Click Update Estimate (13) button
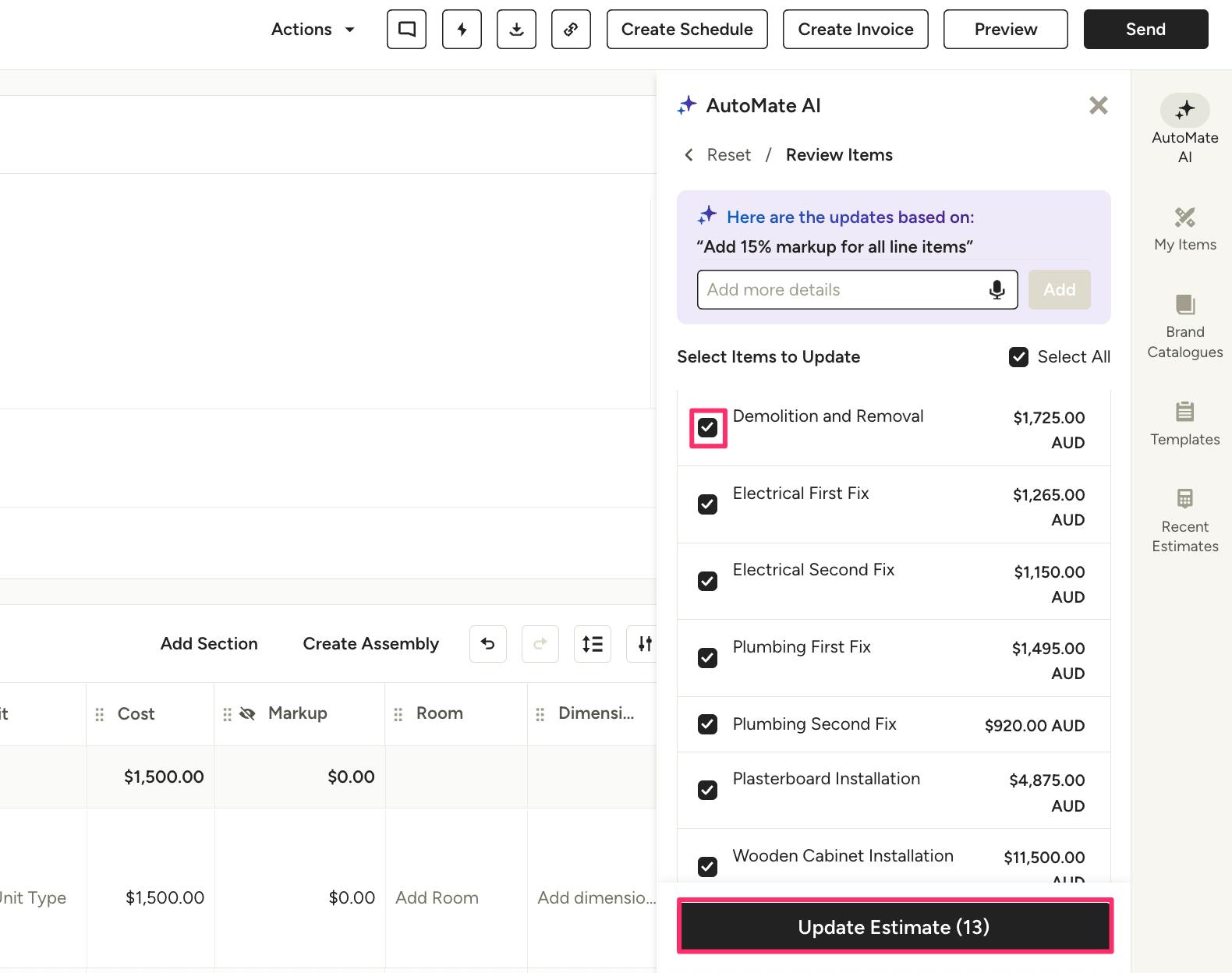The height and width of the screenshot is (973, 1232). click(x=894, y=926)
